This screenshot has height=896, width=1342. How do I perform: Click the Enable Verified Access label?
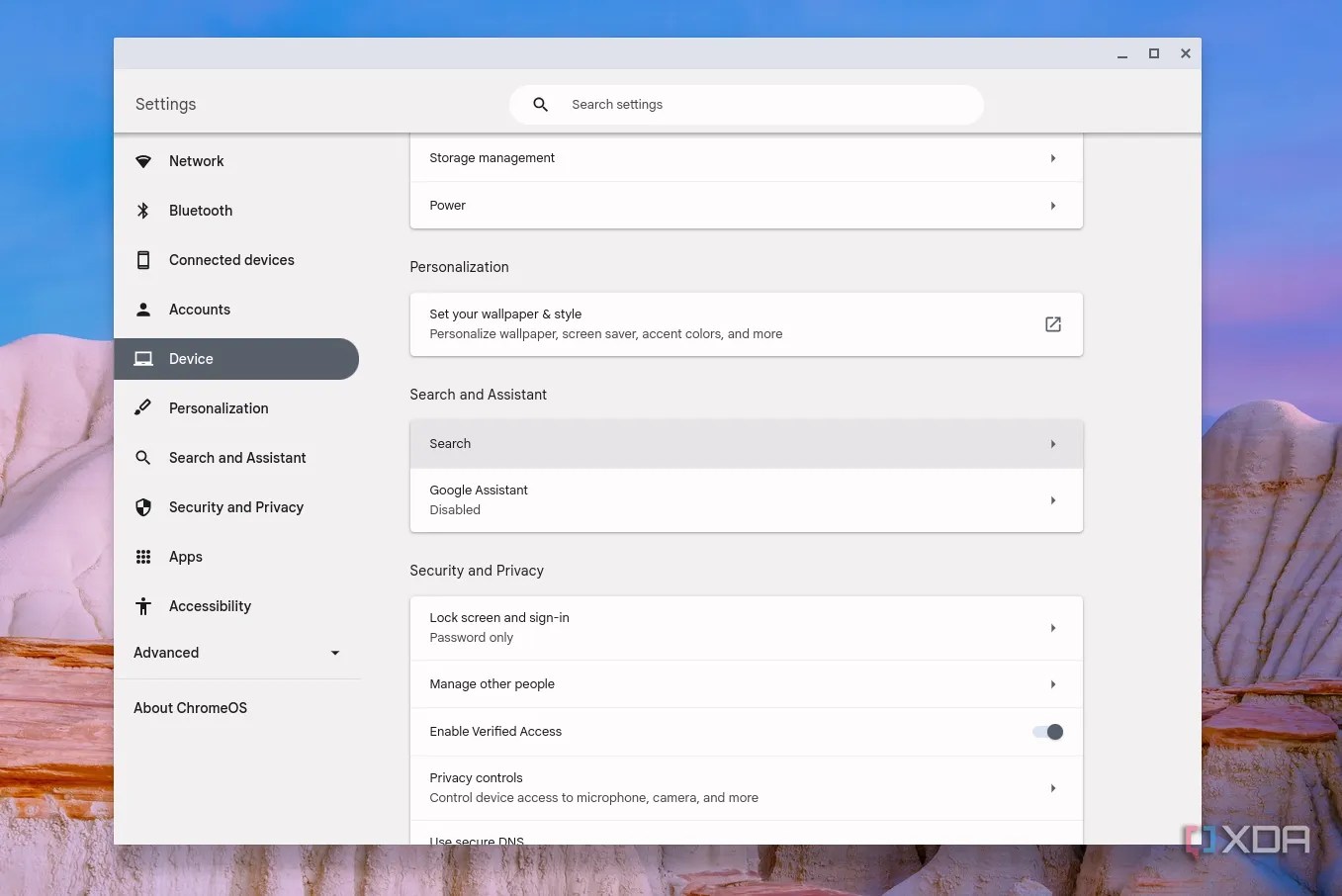coord(495,732)
